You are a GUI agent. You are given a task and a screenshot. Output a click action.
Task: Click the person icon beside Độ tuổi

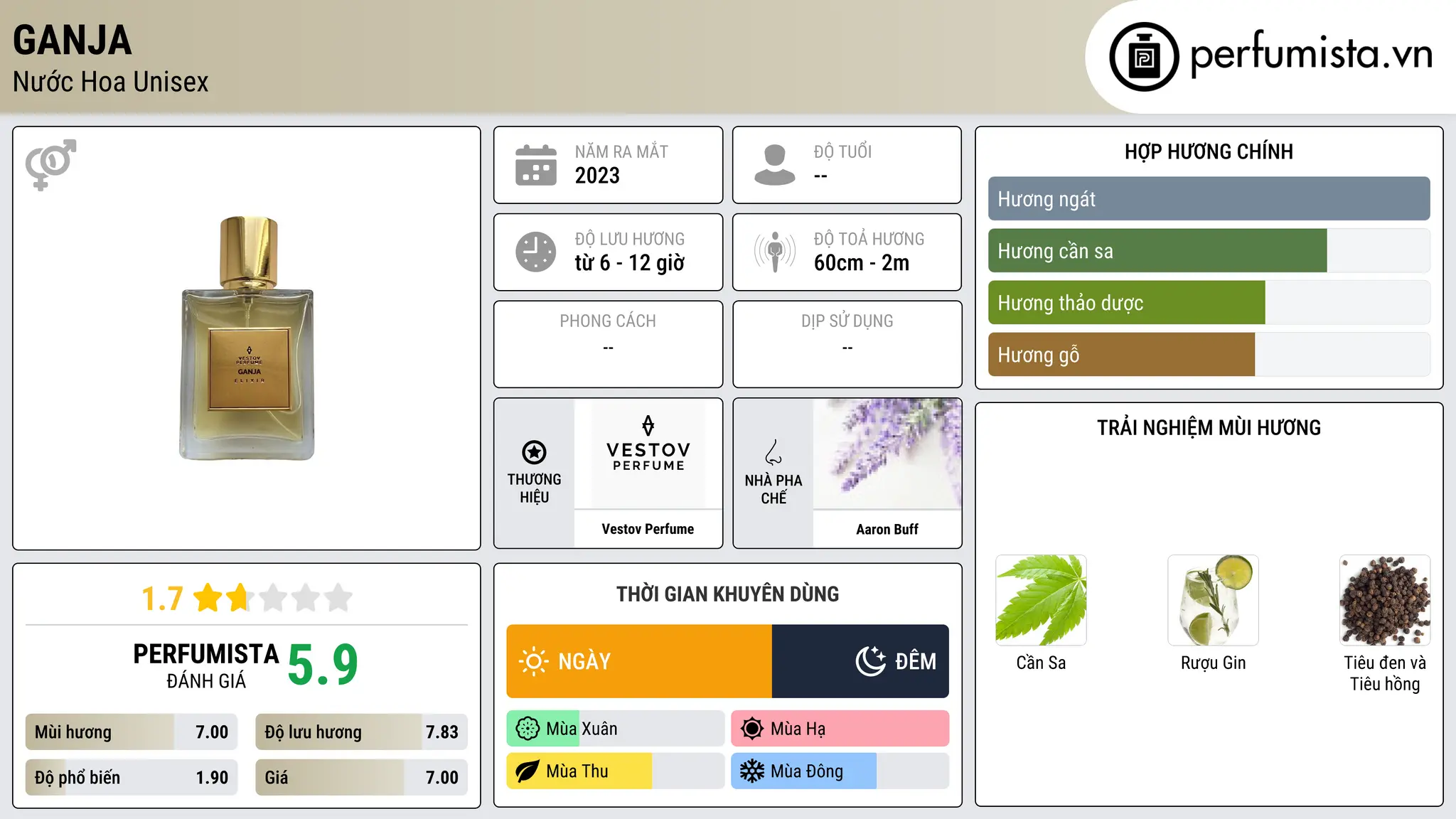pos(775,165)
